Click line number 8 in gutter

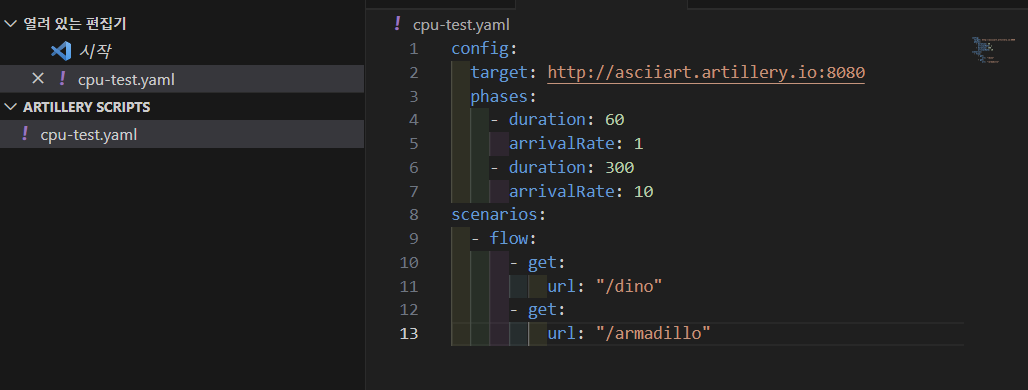(x=413, y=215)
